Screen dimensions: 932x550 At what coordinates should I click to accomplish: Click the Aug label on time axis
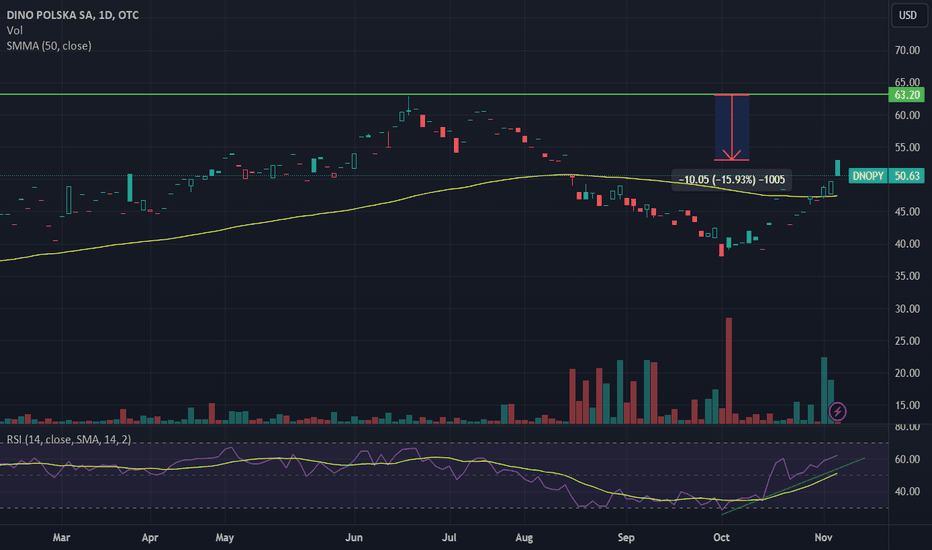point(524,538)
